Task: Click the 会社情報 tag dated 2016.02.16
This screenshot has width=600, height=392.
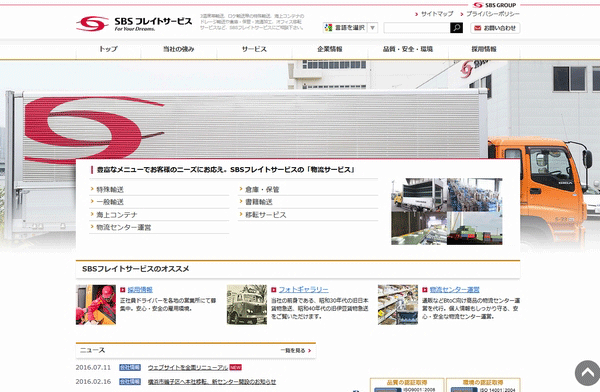Action: tap(130, 382)
